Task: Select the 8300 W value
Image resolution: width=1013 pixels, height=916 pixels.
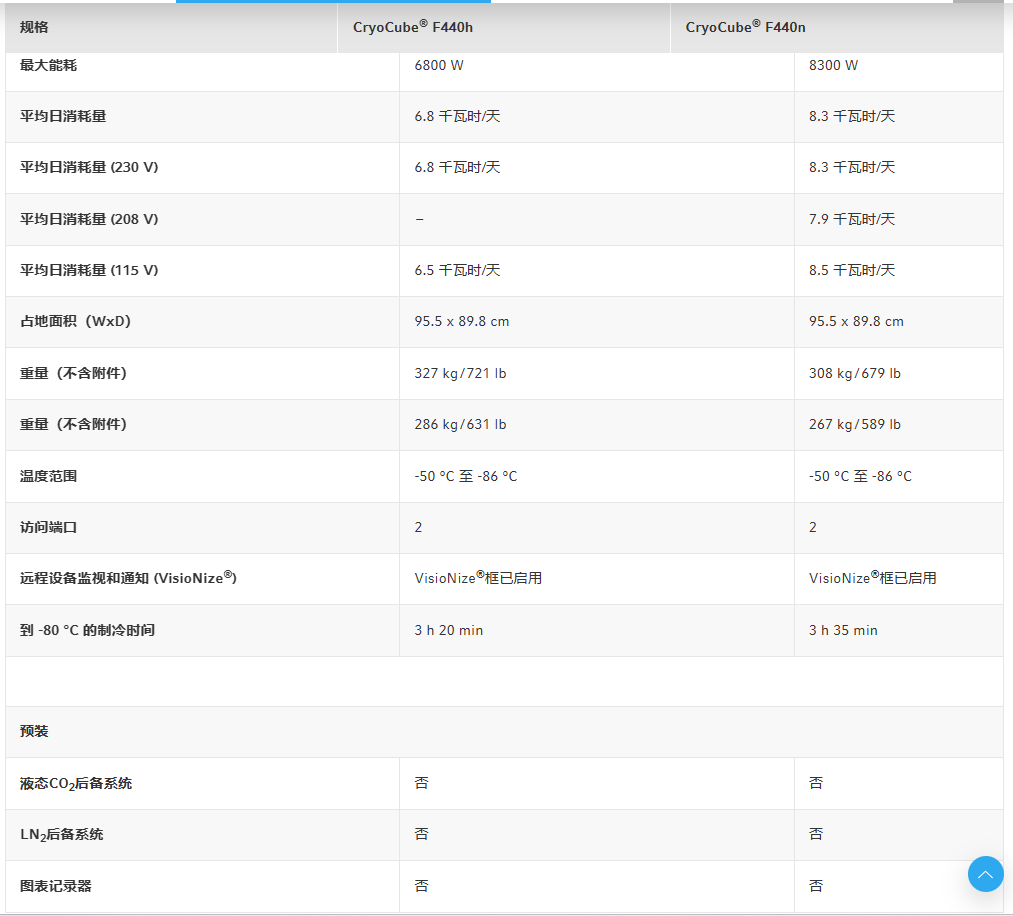Action: tap(833, 65)
